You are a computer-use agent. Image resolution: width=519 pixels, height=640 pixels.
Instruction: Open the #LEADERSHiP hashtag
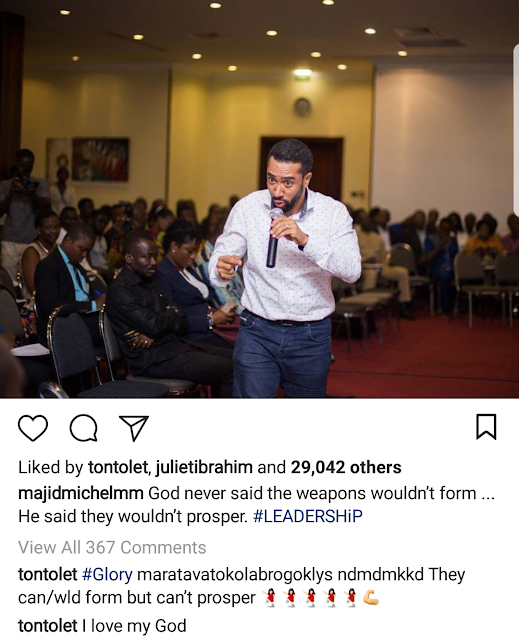(308, 516)
